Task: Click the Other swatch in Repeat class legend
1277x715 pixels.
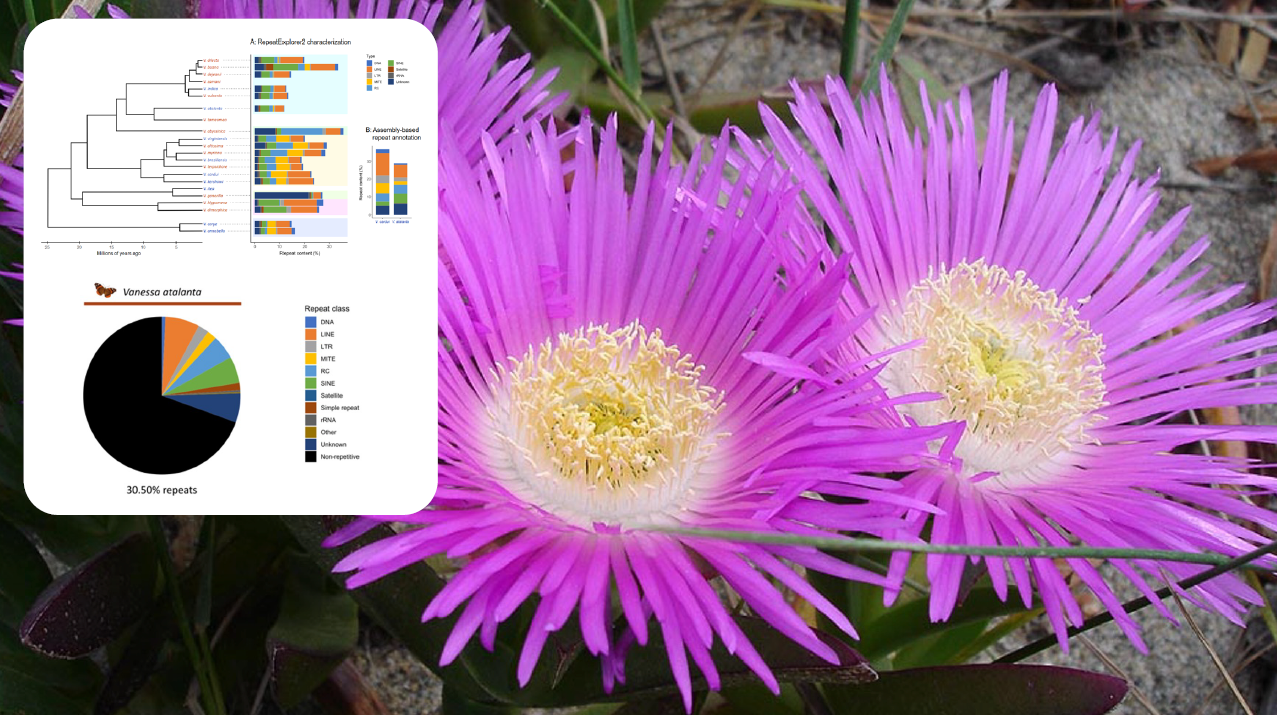Action: coord(311,432)
